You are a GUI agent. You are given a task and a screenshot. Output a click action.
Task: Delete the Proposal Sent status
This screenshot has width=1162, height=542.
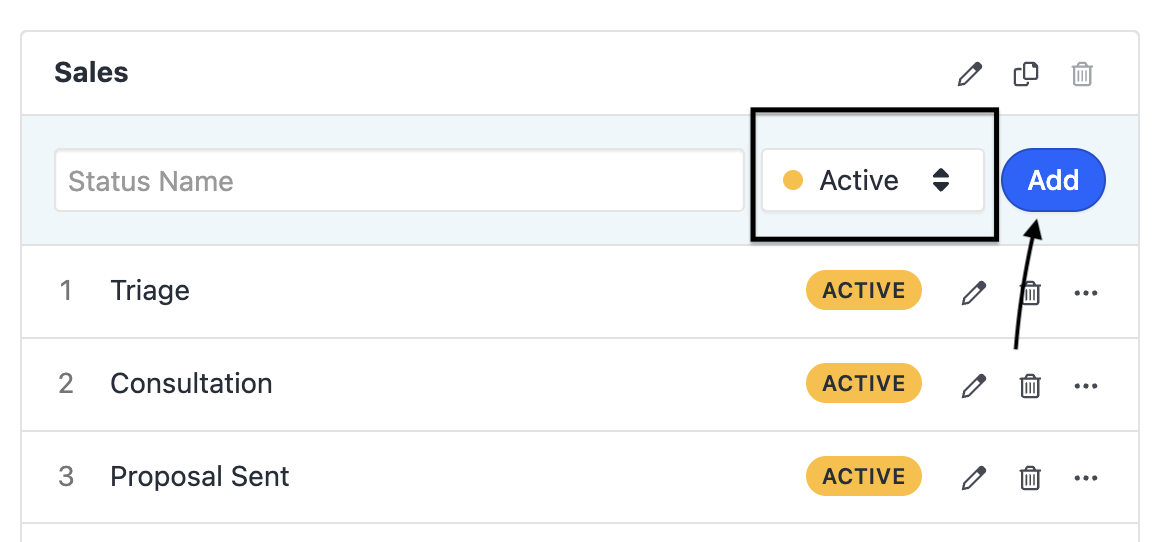[x=1030, y=478]
